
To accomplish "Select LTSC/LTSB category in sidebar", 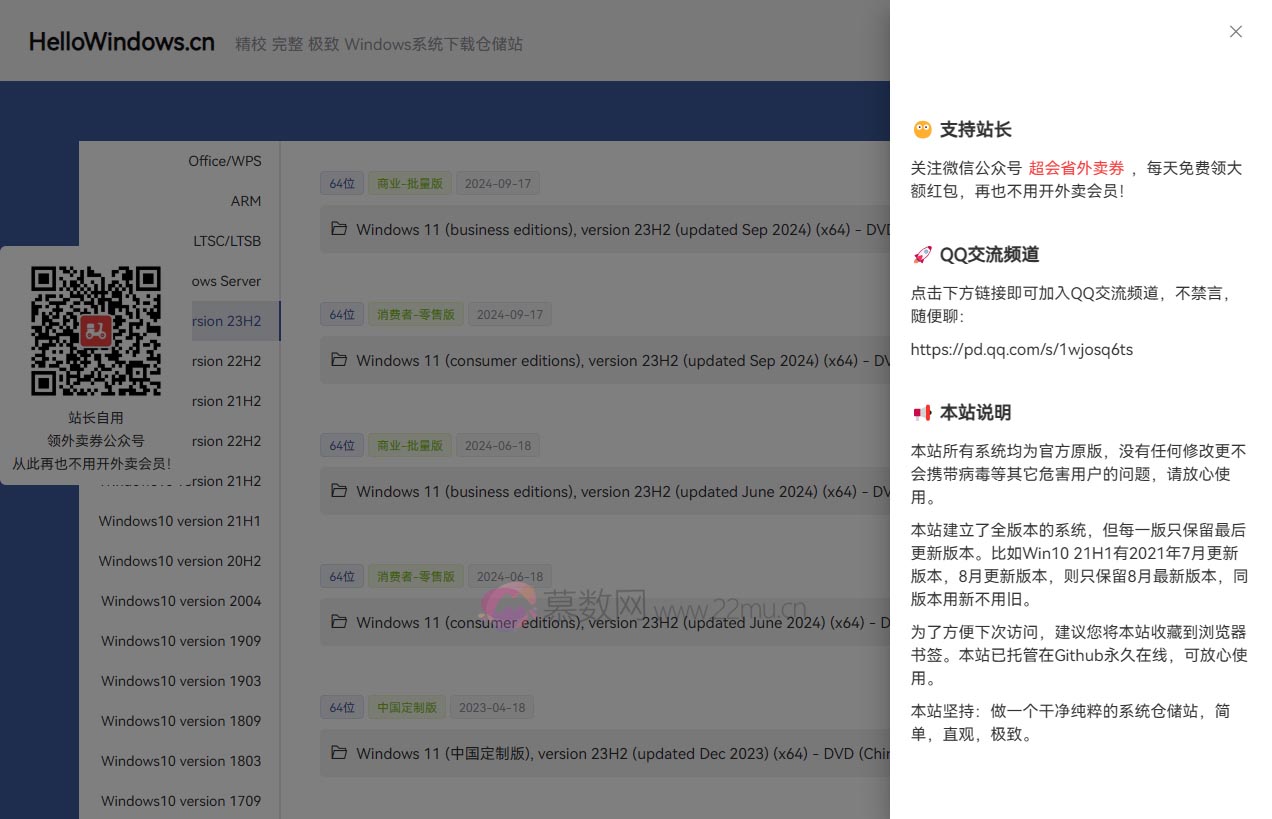I will click(227, 241).
